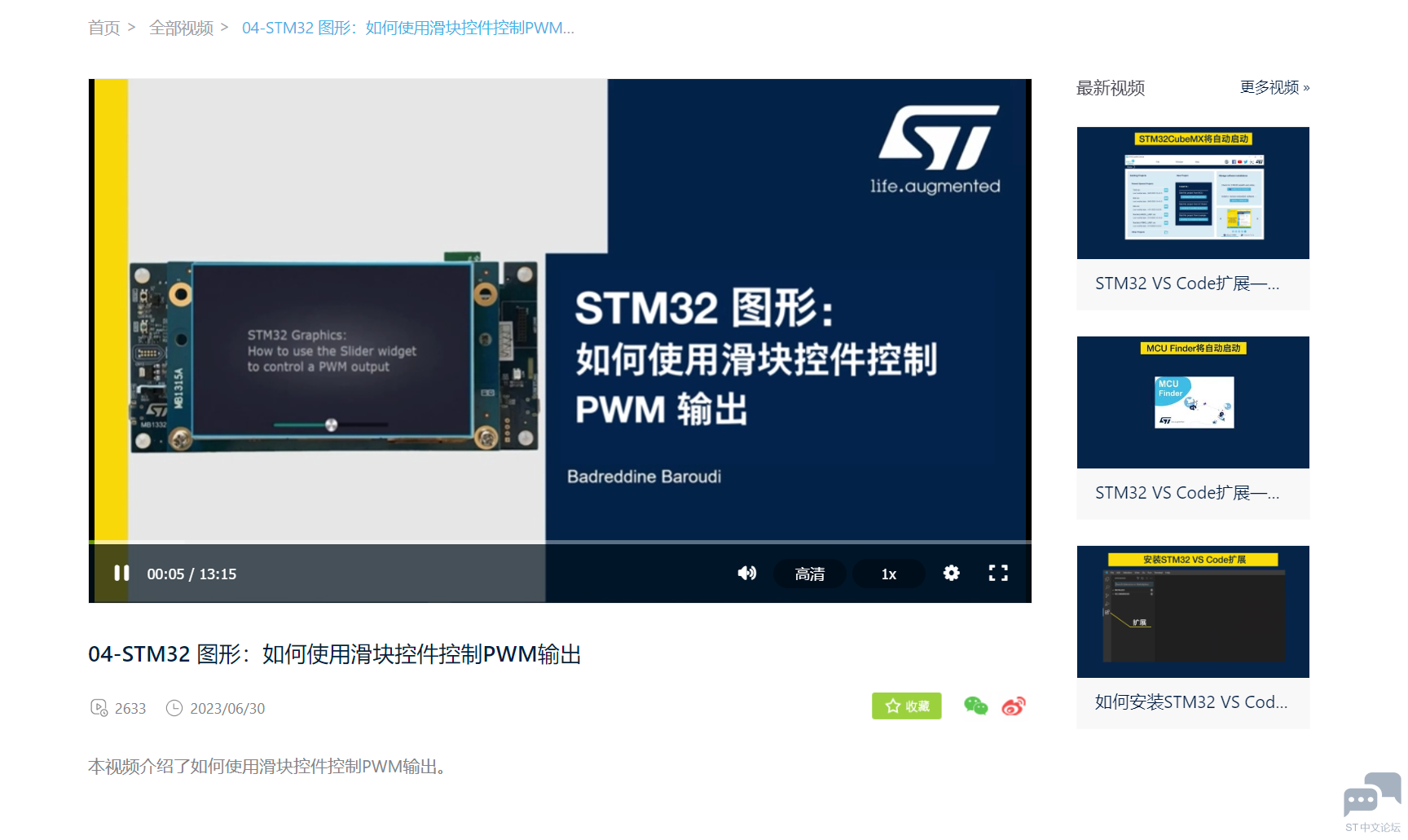Click the publish date 2023/06/30
This screenshot has height=840, width=1408.
coord(227,709)
